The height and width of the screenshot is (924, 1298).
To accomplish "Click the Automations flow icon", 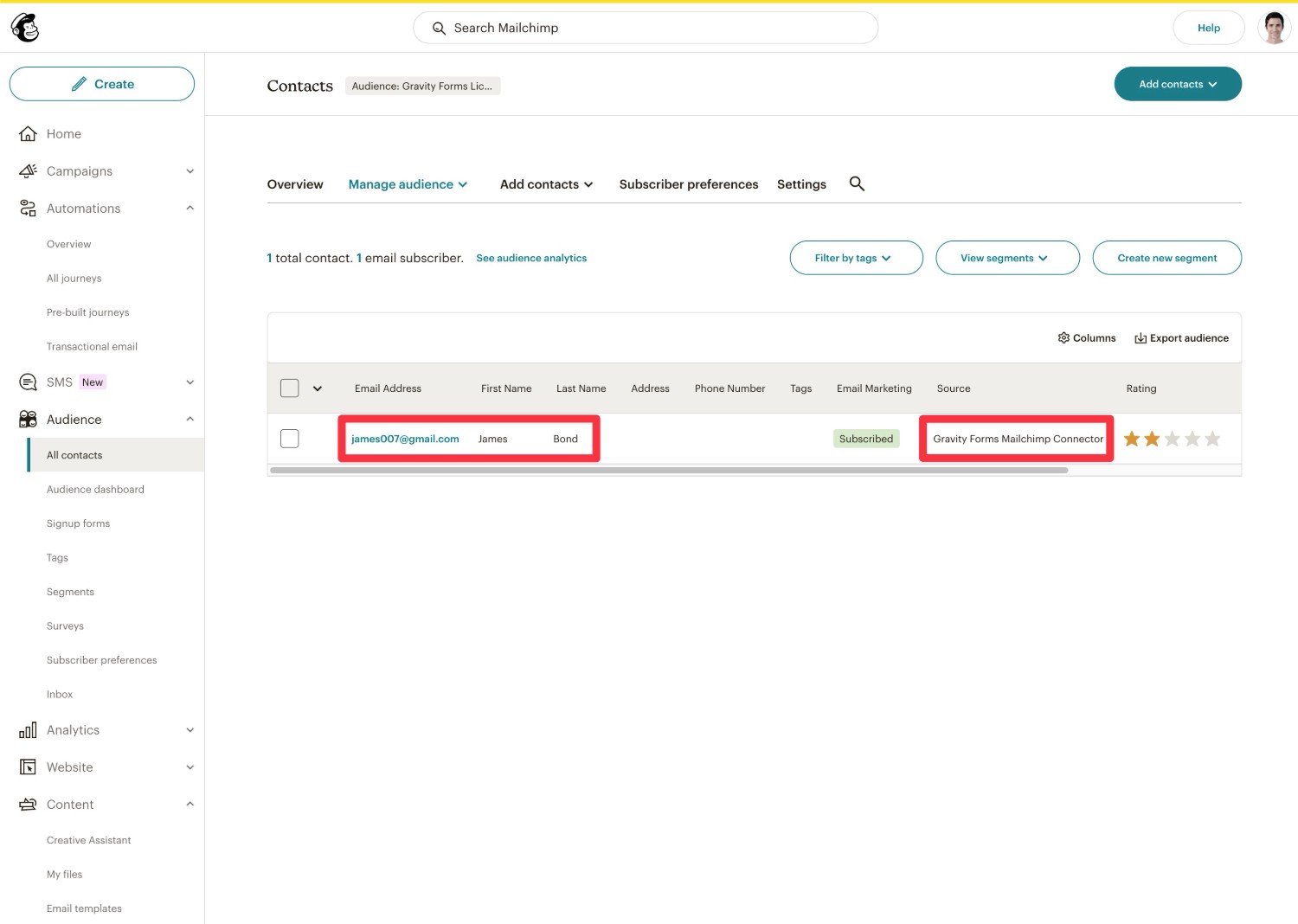I will coord(28,209).
